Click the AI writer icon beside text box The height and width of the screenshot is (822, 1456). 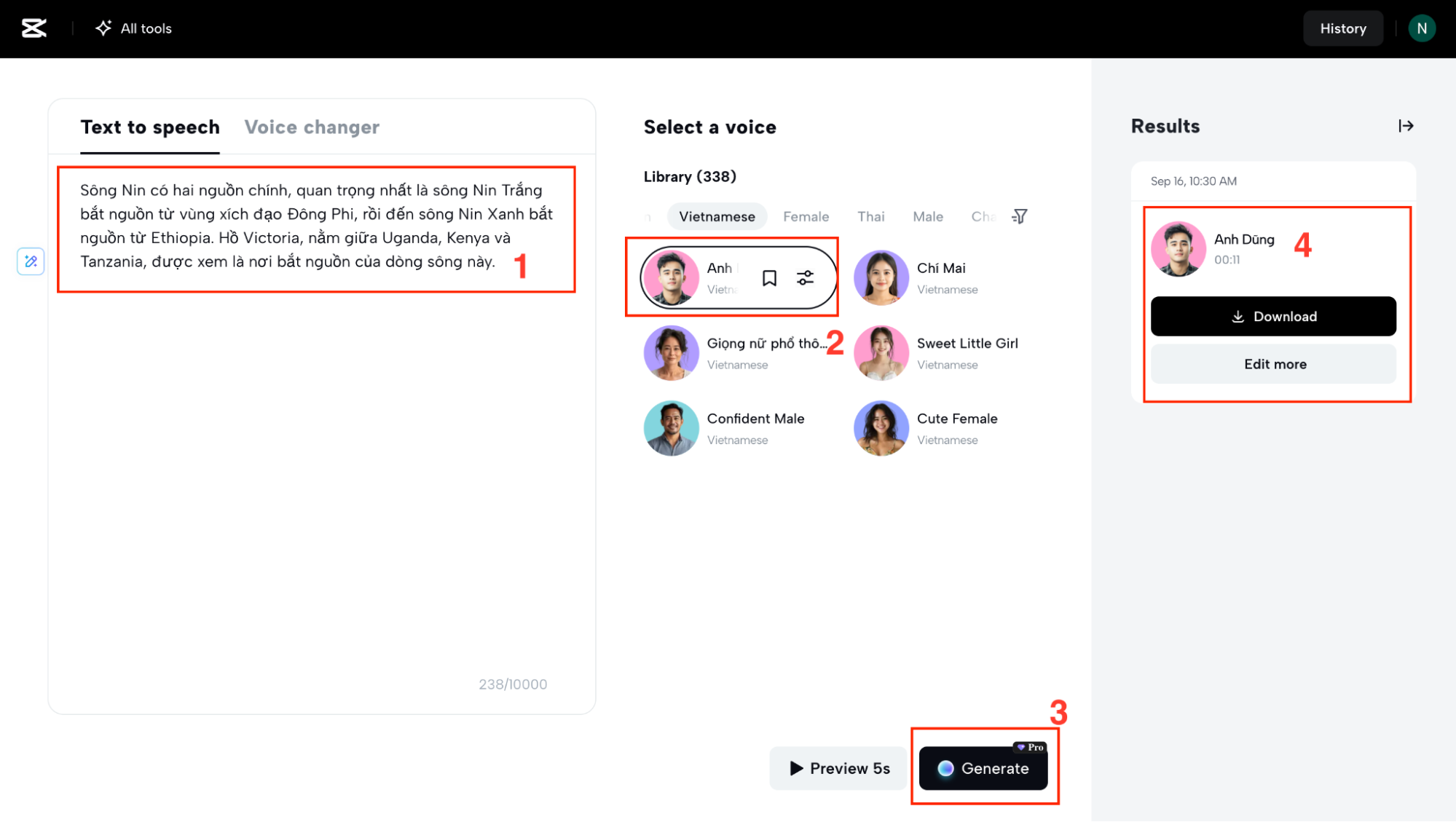point(31,261)
